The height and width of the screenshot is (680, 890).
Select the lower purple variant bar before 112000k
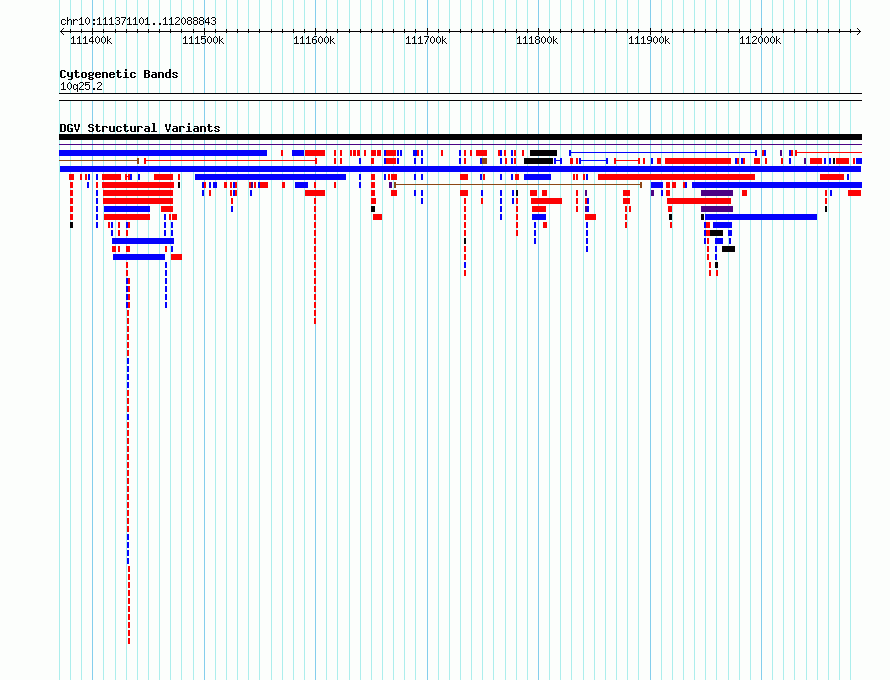[717, 209]
